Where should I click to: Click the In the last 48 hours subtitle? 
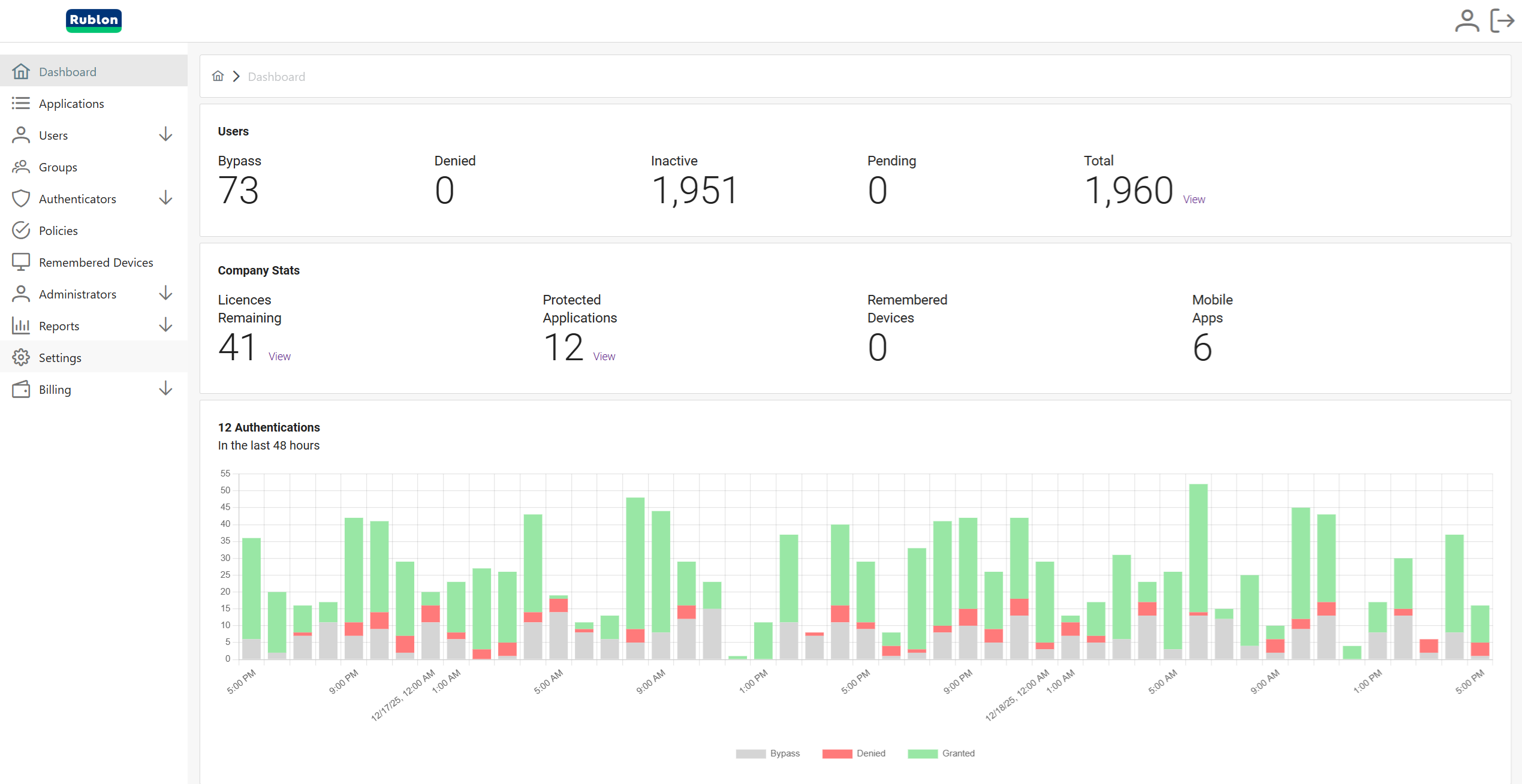pos(269,445)
